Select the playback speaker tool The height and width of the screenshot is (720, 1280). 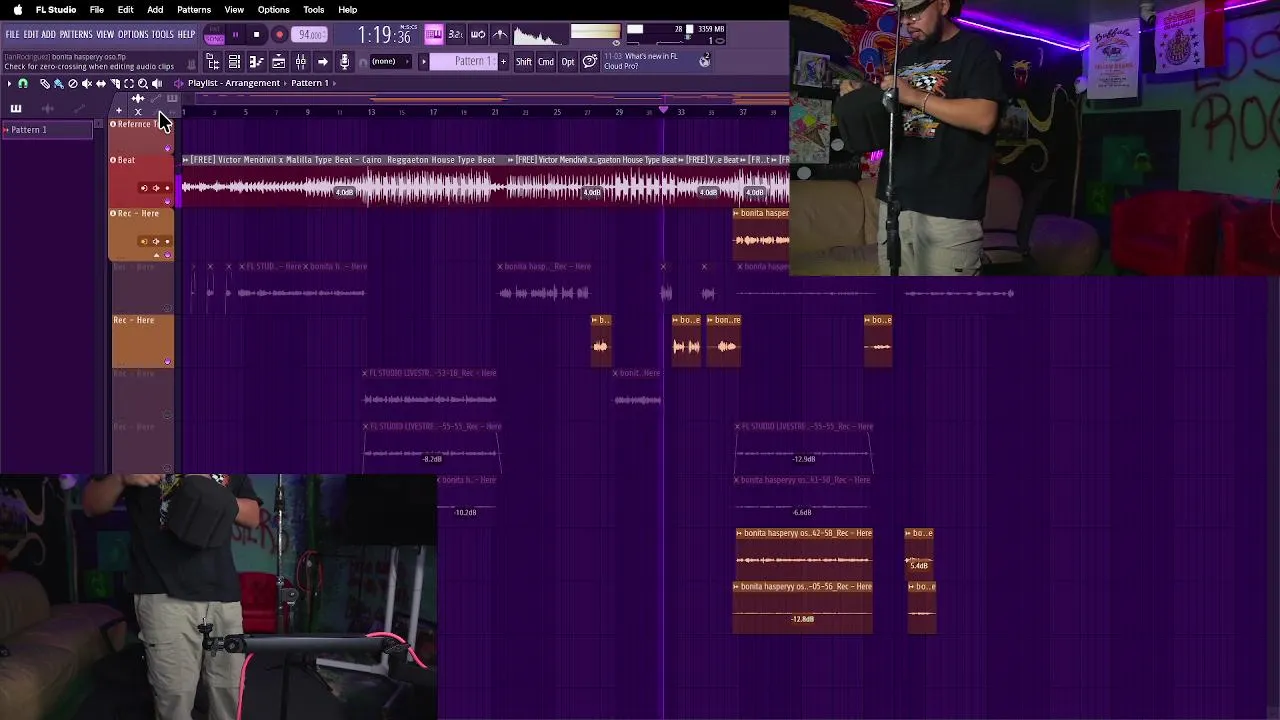157,84
